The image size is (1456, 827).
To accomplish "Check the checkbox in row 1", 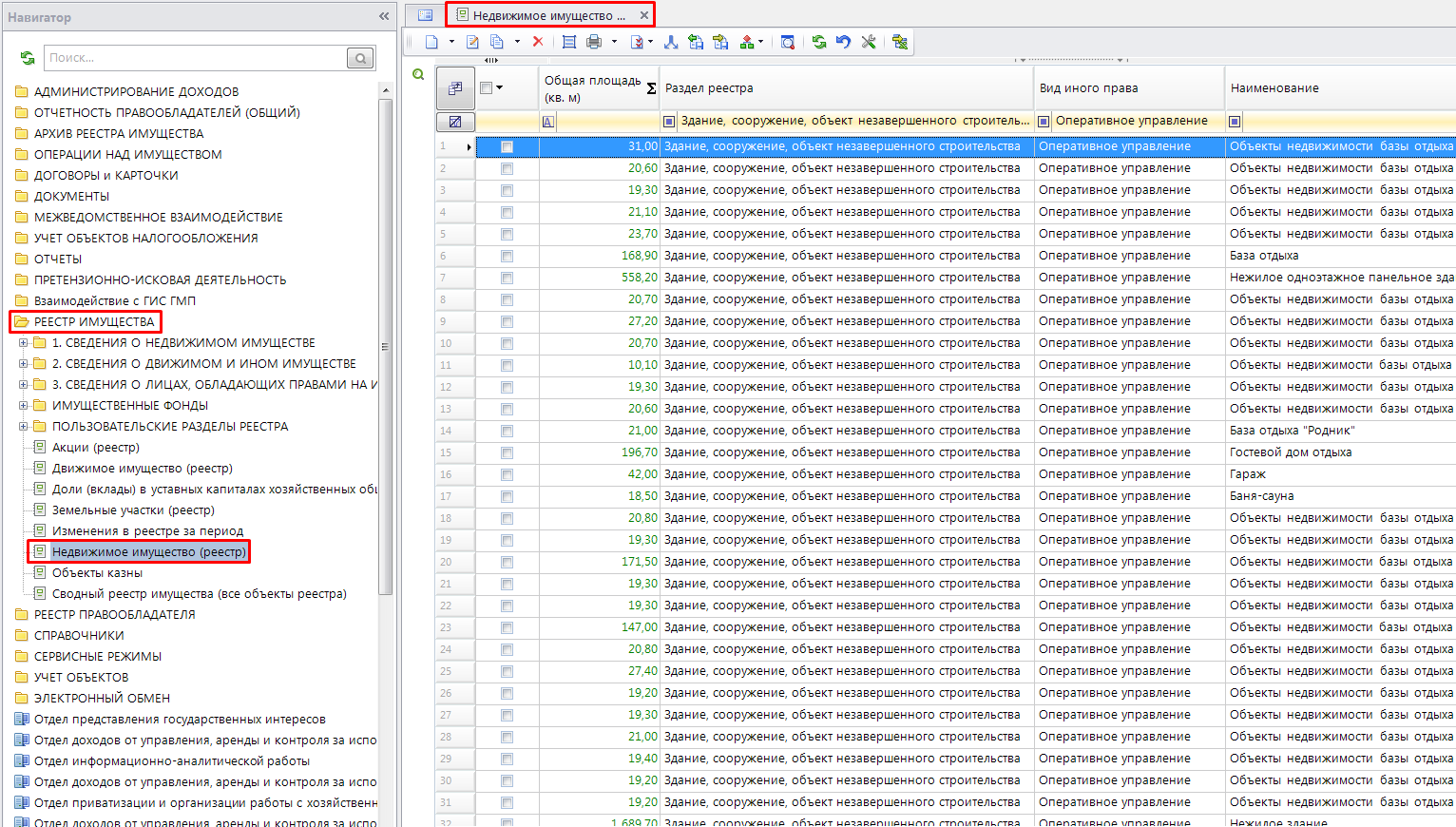I will [507, 146].
